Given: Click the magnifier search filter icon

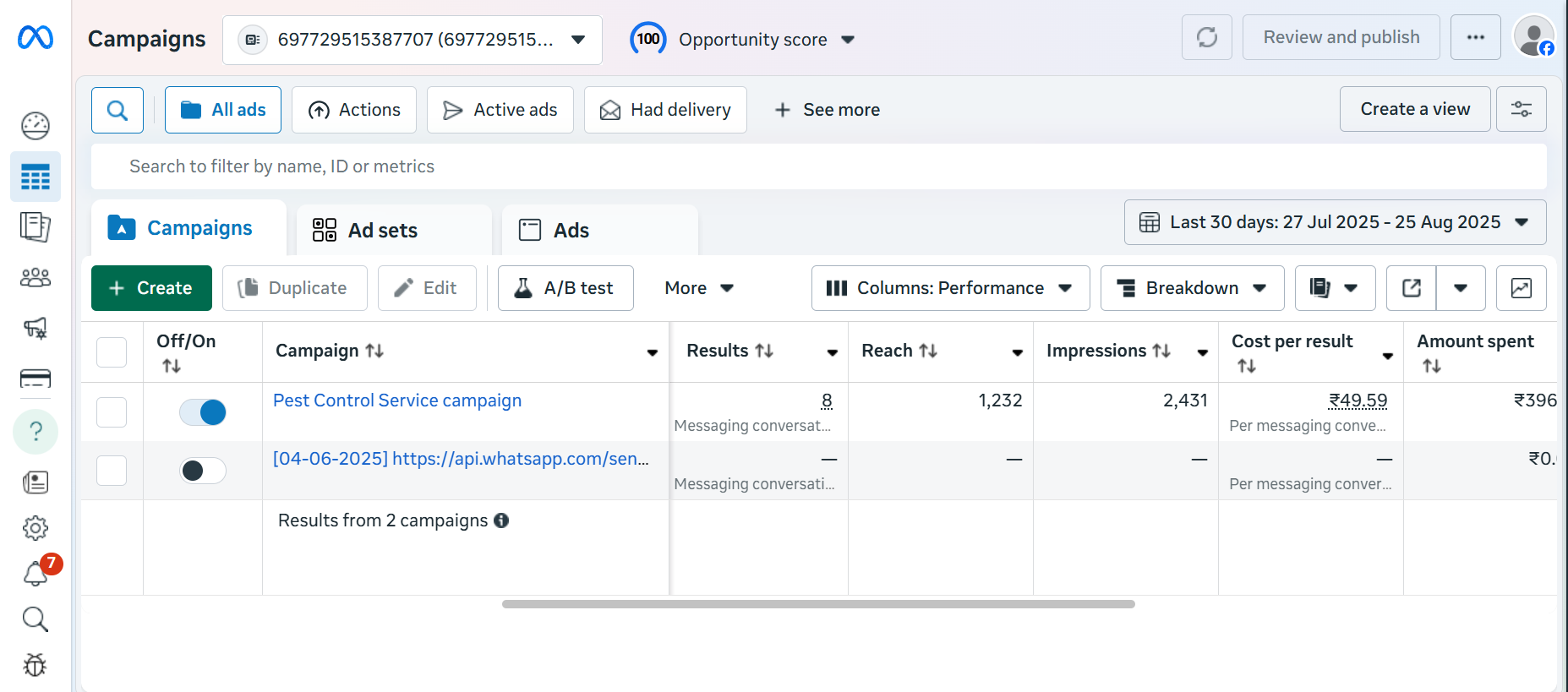Looking at the screenshot, I should (x=117, y=110).
